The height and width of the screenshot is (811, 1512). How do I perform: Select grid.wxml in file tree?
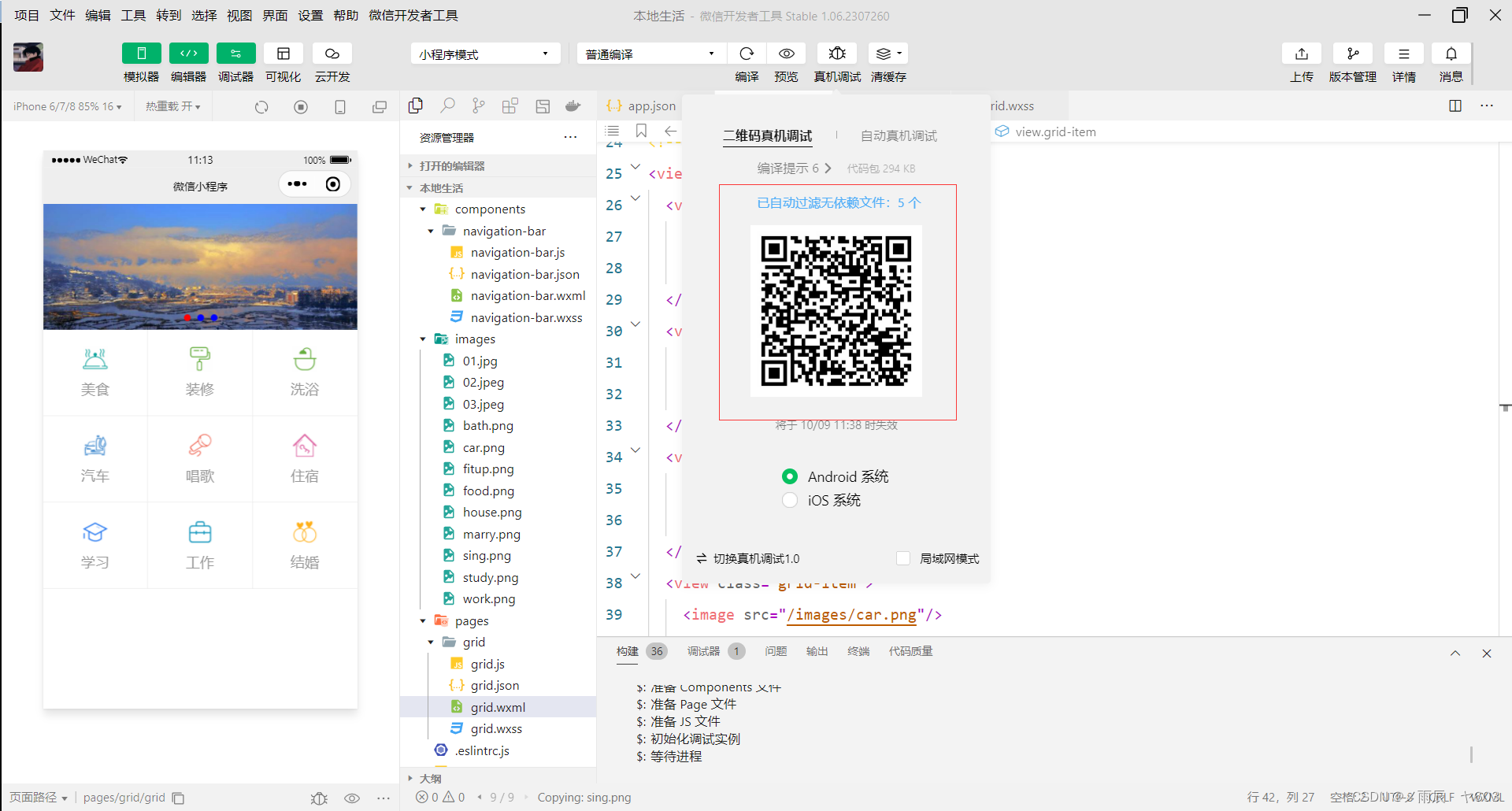498,707
